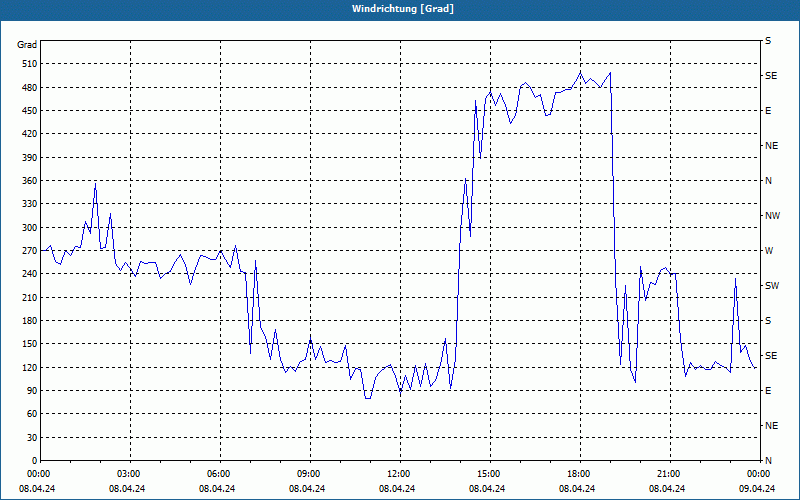Click the time label 03:00
This screenshot has height=500, width=800.
pyautogui.click(x=130, y=474)
